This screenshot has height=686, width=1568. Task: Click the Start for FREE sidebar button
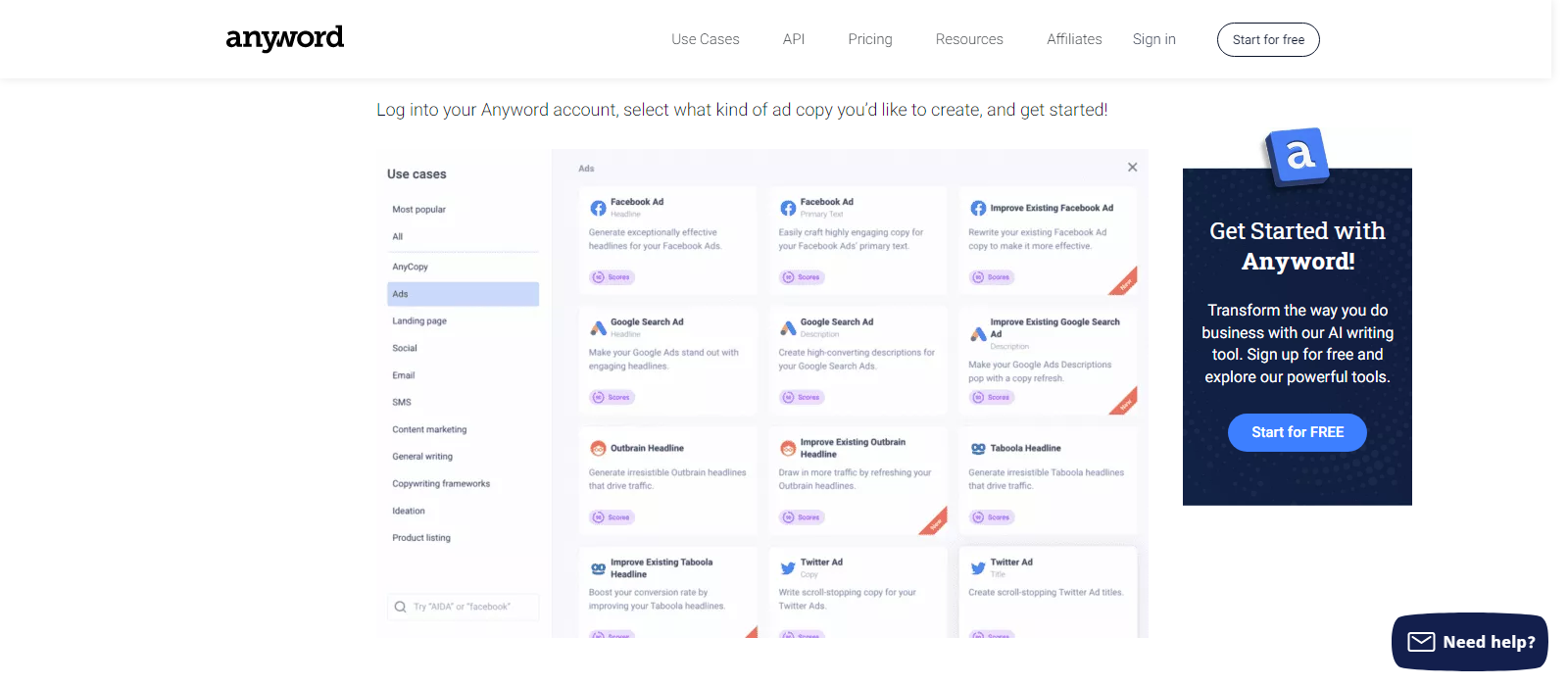pyautogui.click(x=1298, y=432)
